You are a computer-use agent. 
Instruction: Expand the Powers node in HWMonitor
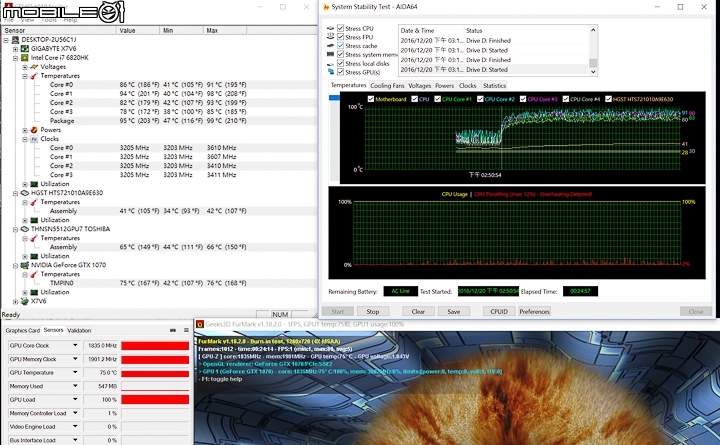(25, 130)
